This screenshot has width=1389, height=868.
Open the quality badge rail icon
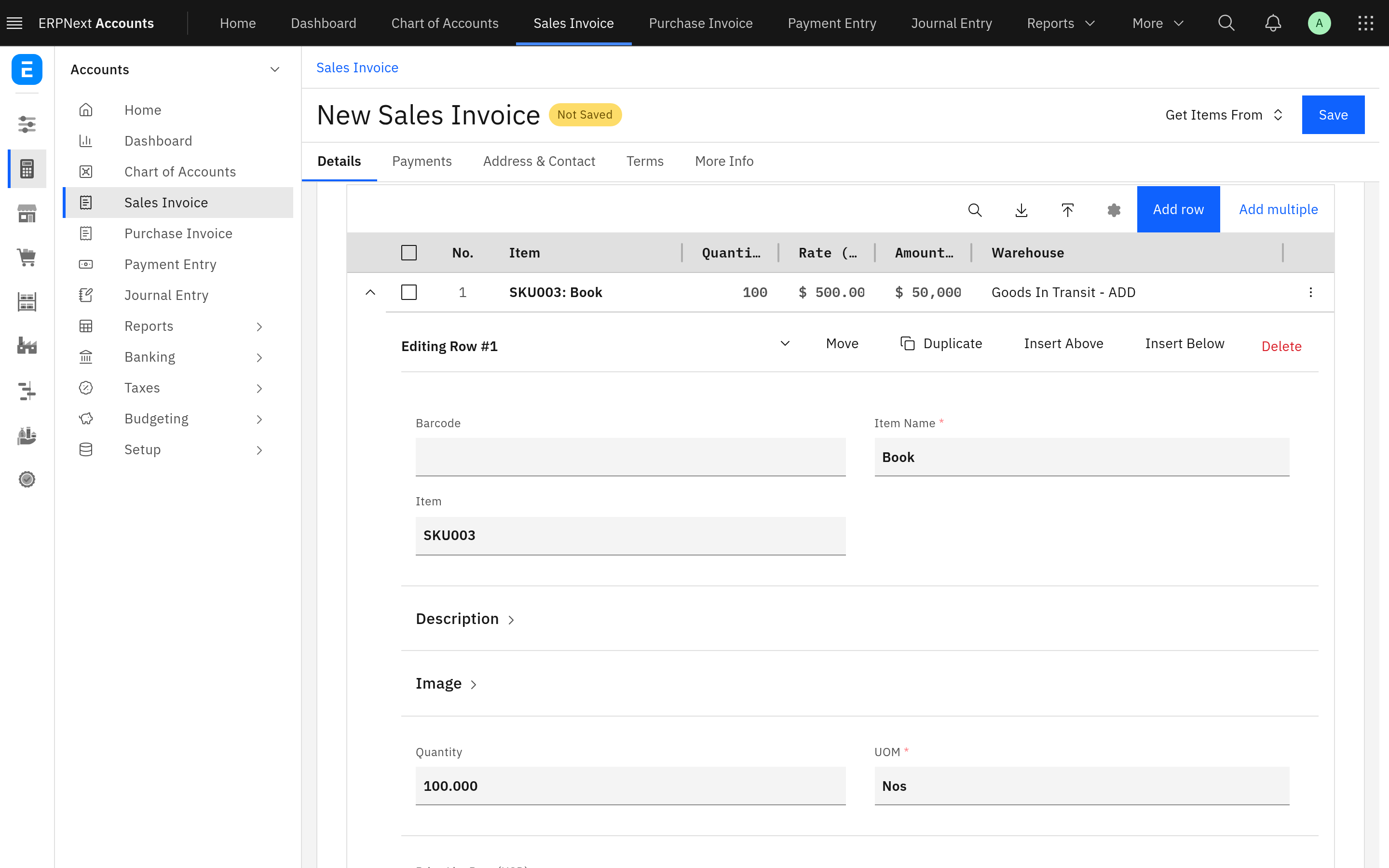27,479
